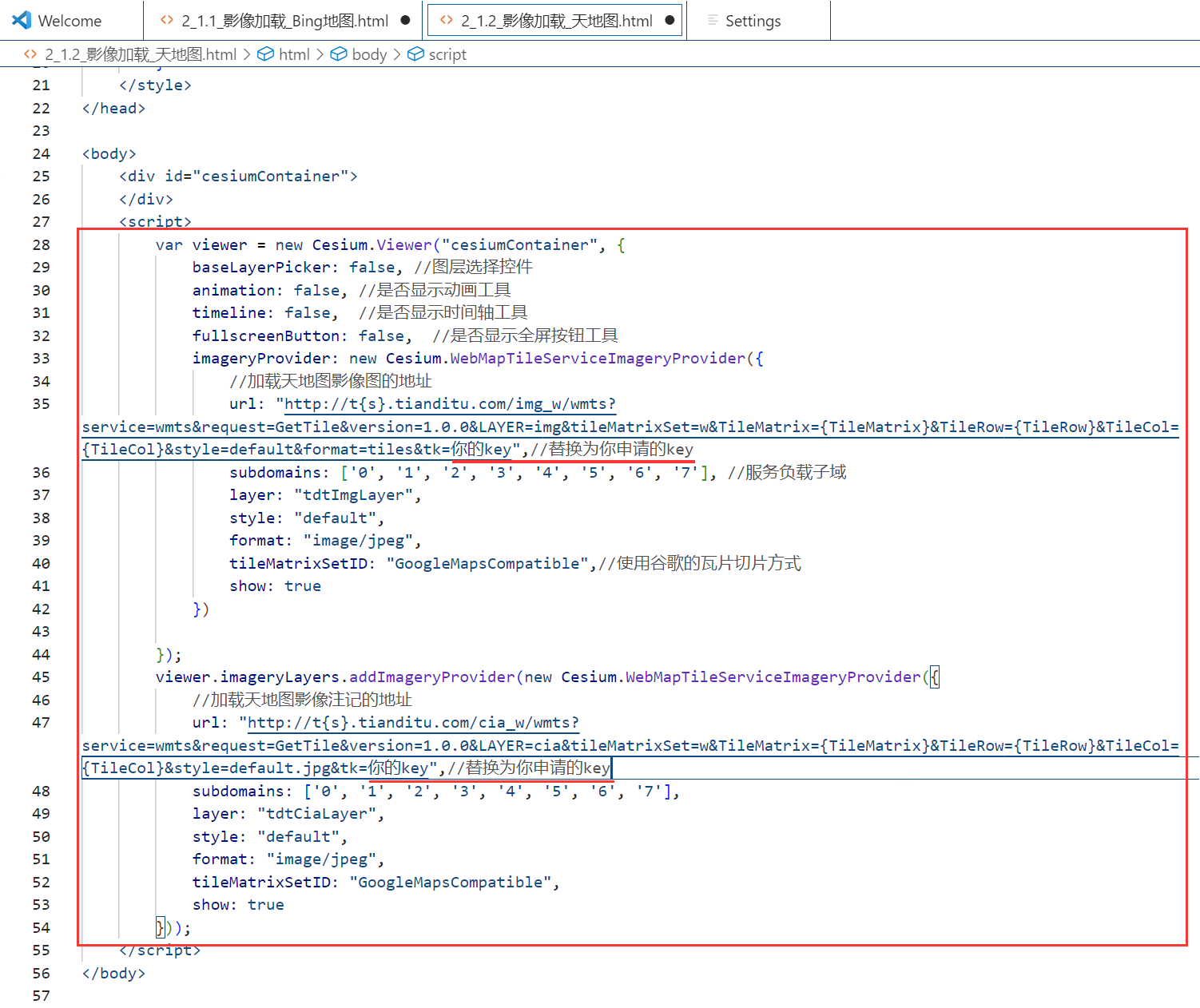The width and height of the screenshot is (1200, 1008).
Task: Click the HTML file icon on 天地图 tab
Action: point(447,21)
